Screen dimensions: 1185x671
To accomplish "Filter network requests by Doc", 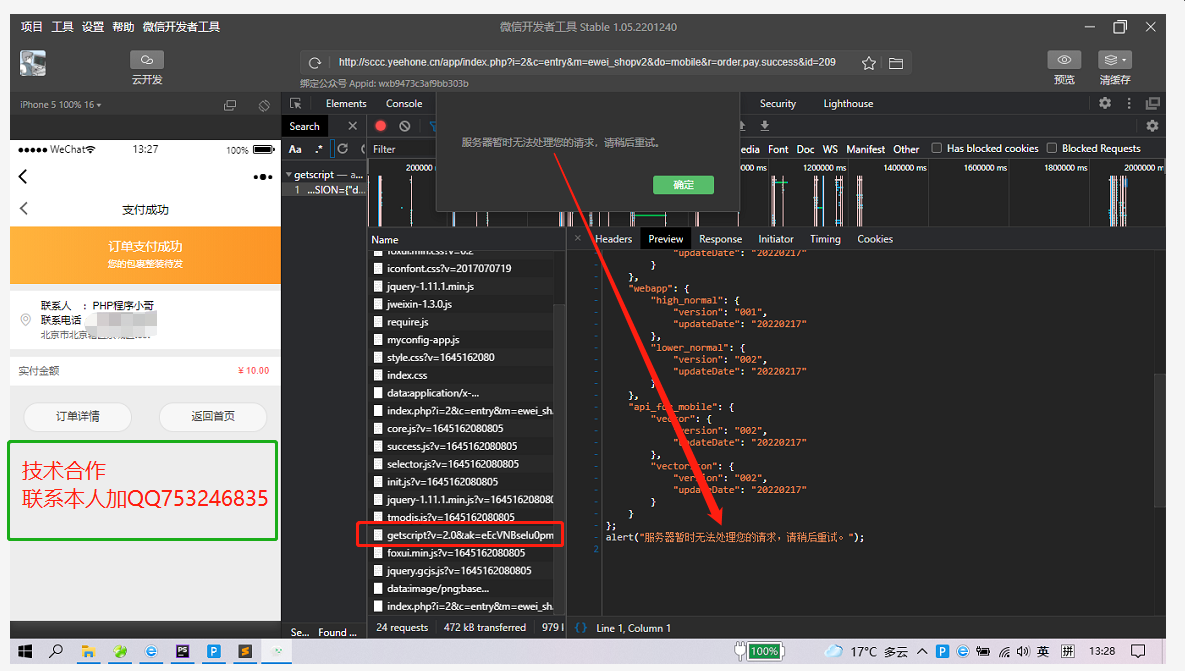I will pos(806,149).
